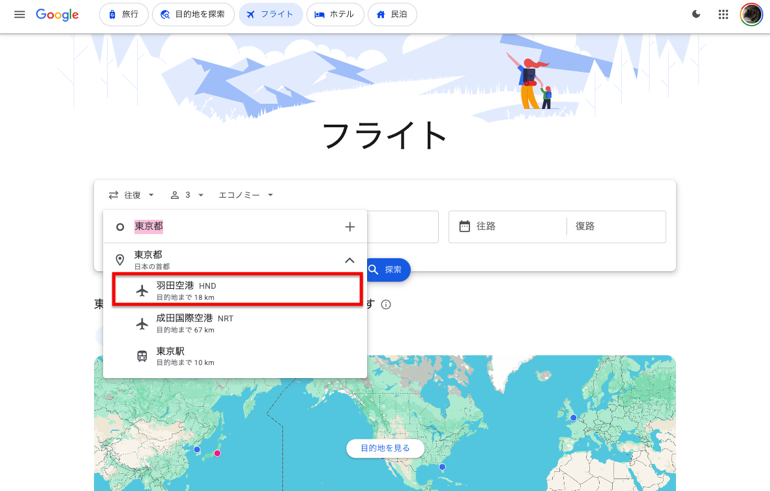Open the エコノミー seat class dropdown
The image size is (770, 491).
click(246, 195)
